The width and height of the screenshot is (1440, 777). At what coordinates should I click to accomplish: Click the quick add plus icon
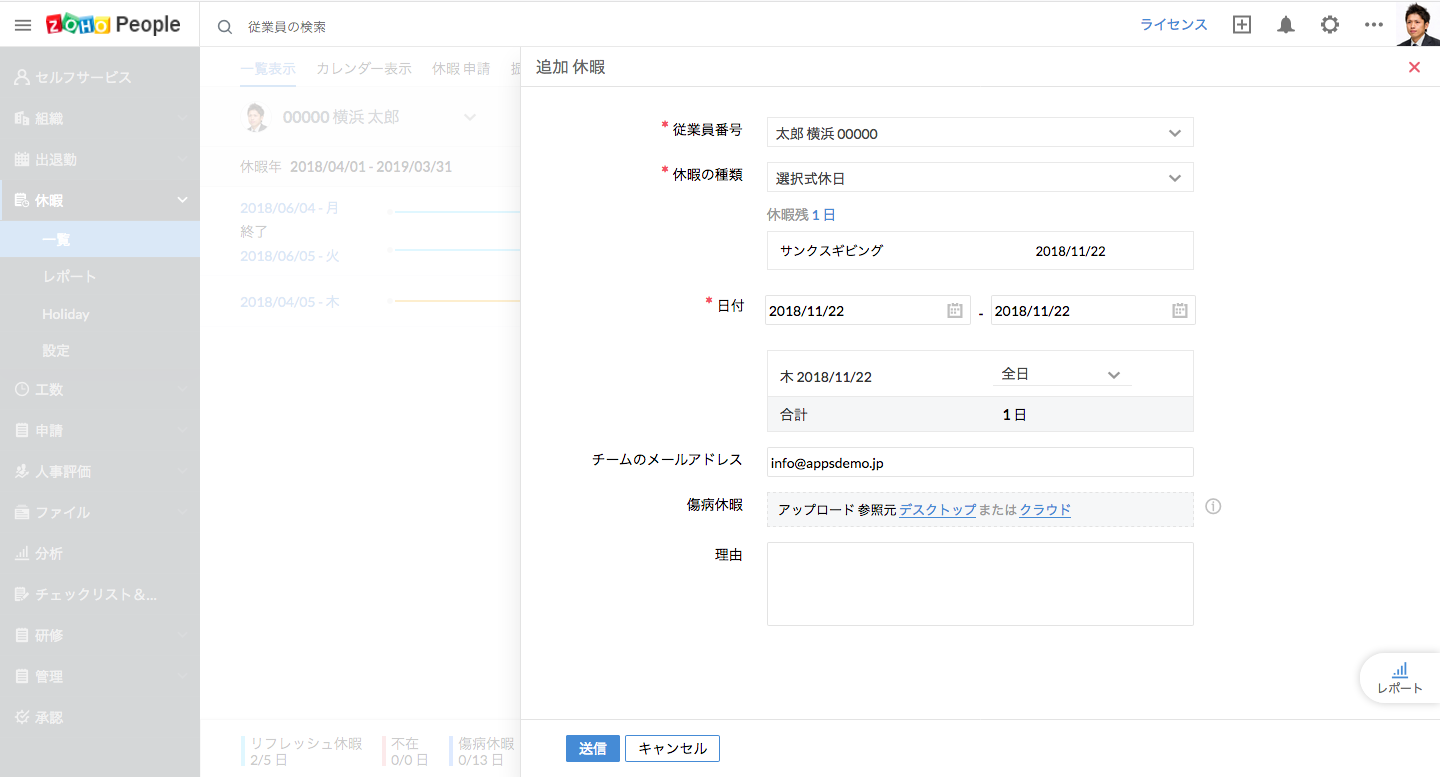point(1242,25)
